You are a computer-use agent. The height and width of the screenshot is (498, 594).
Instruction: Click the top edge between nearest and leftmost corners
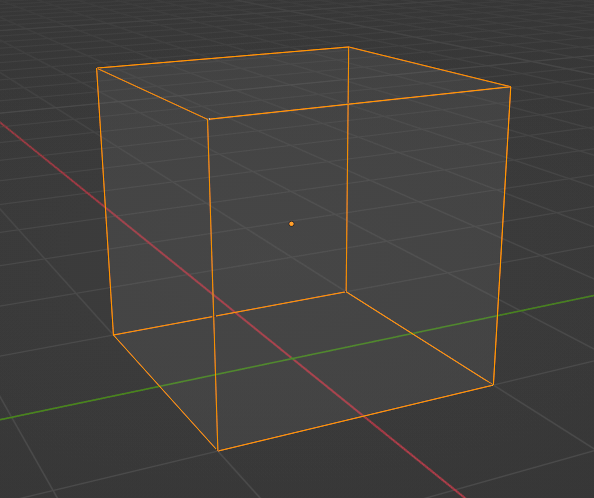coord(153,94)
